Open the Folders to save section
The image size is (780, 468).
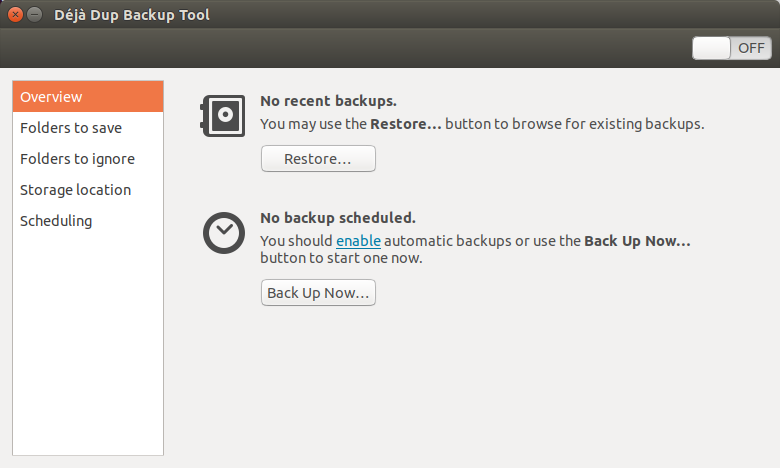(x=88, y=128)
